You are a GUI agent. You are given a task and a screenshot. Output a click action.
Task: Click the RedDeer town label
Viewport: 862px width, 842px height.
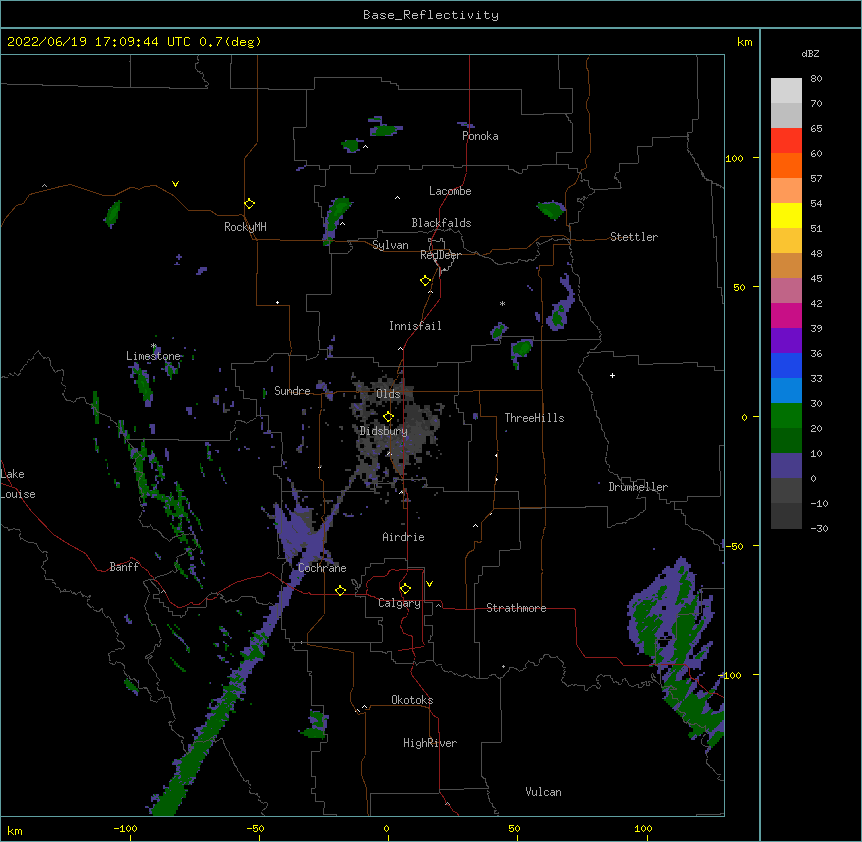point(440,255)
